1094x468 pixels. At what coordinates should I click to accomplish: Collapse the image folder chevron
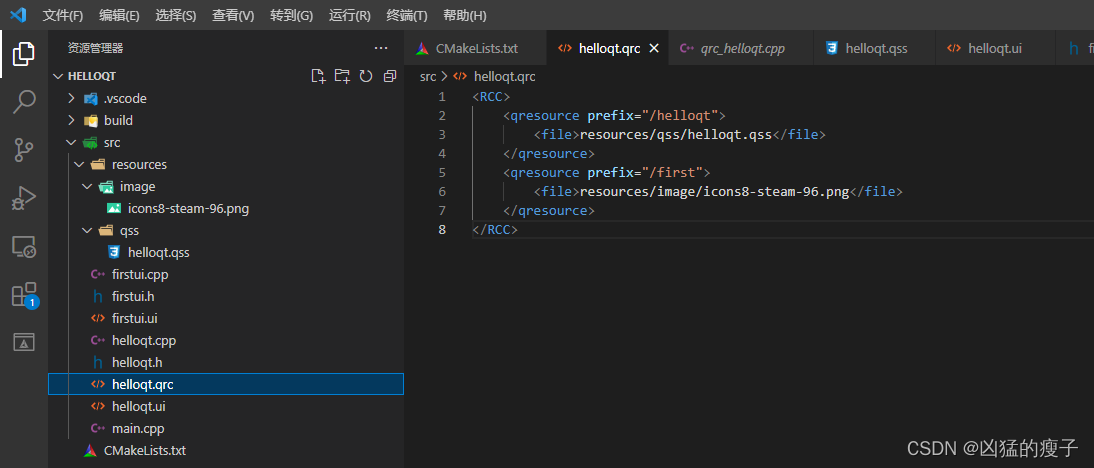(x=87, y=187)
